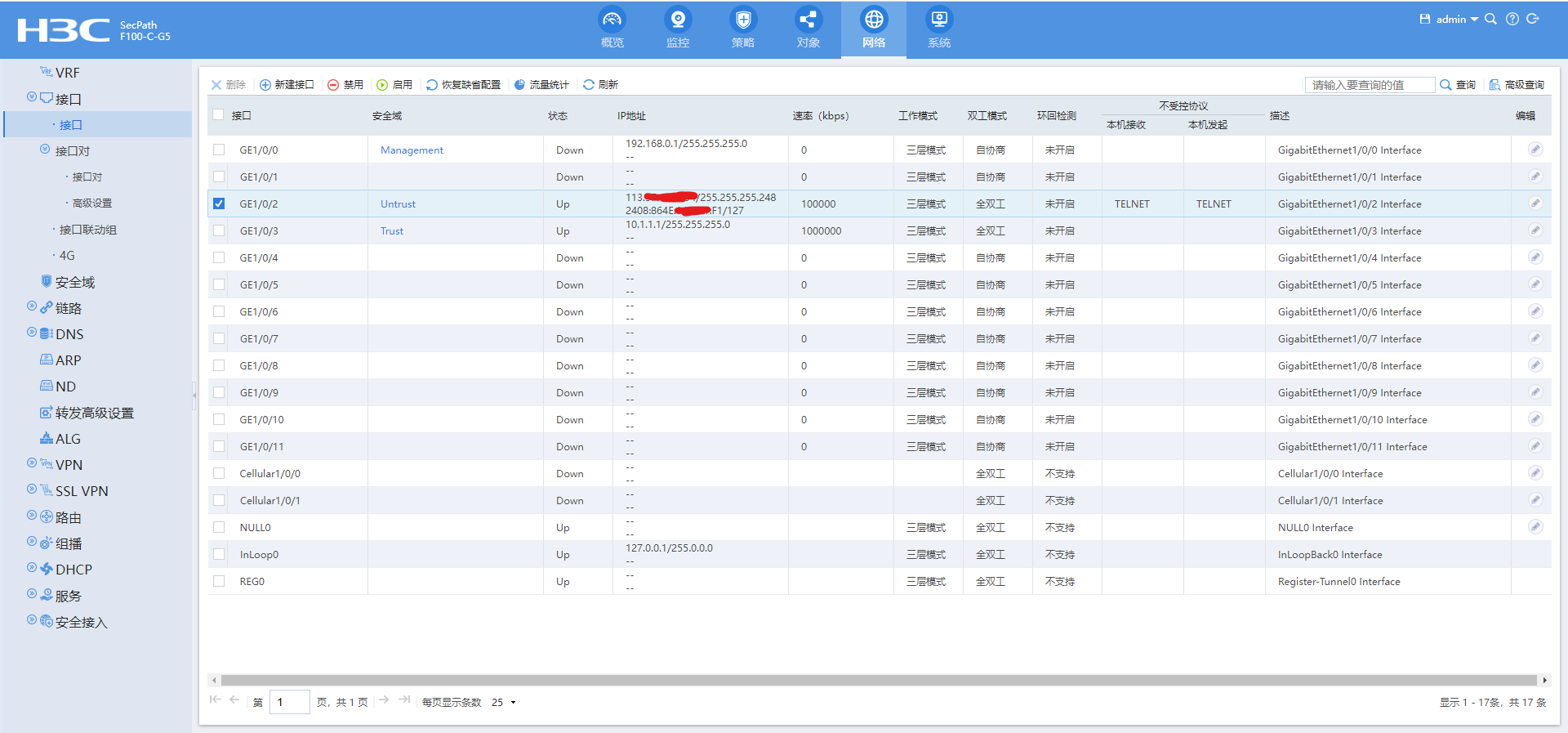Screen dimensions: 1568x733
Task: Uncheck the GE1/0/2 row checkbox
Action: (x=219, y=203)
